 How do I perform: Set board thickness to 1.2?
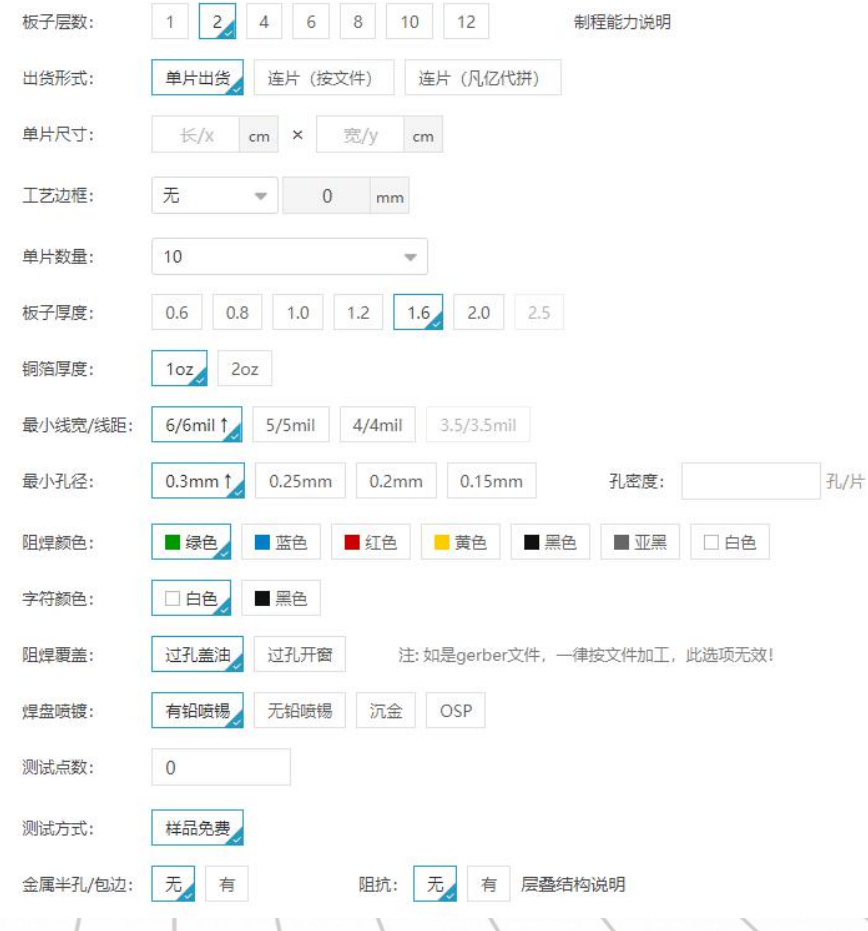point(358,312)
